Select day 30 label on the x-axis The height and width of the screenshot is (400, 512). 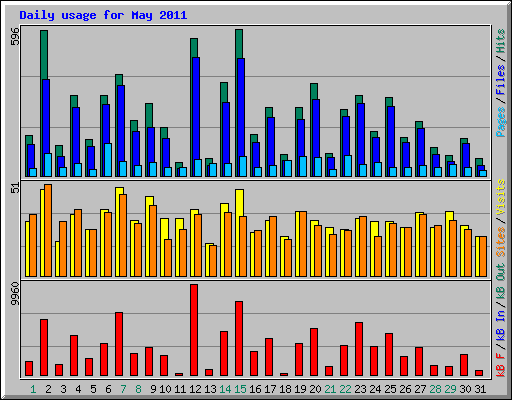pos(465,389)
